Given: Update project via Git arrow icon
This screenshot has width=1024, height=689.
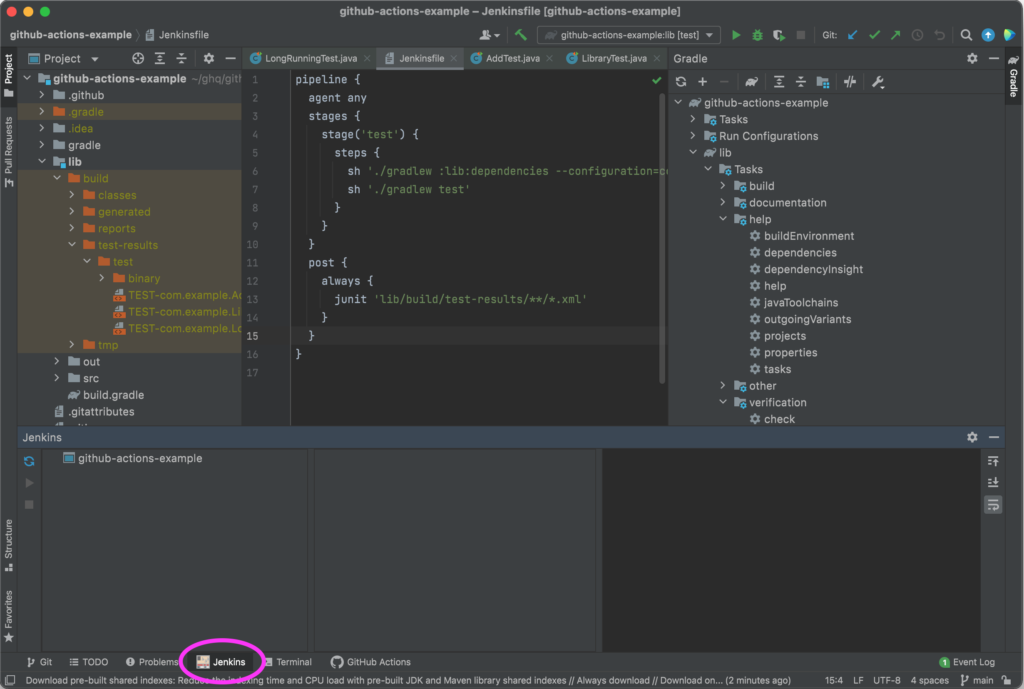Looking at the screenshot, I should coord(852,35).
